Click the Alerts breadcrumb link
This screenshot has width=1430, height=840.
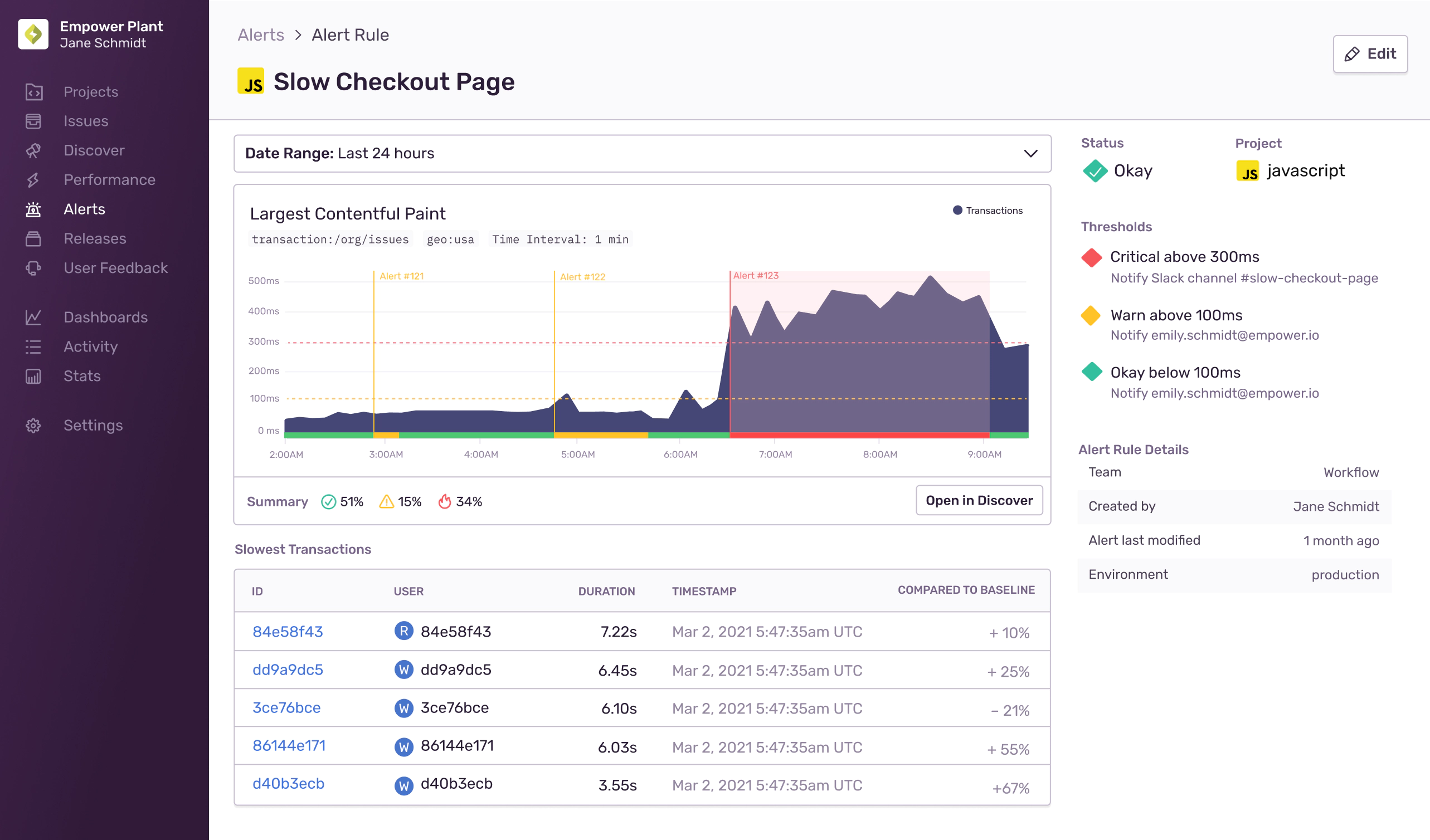point(260,35)
